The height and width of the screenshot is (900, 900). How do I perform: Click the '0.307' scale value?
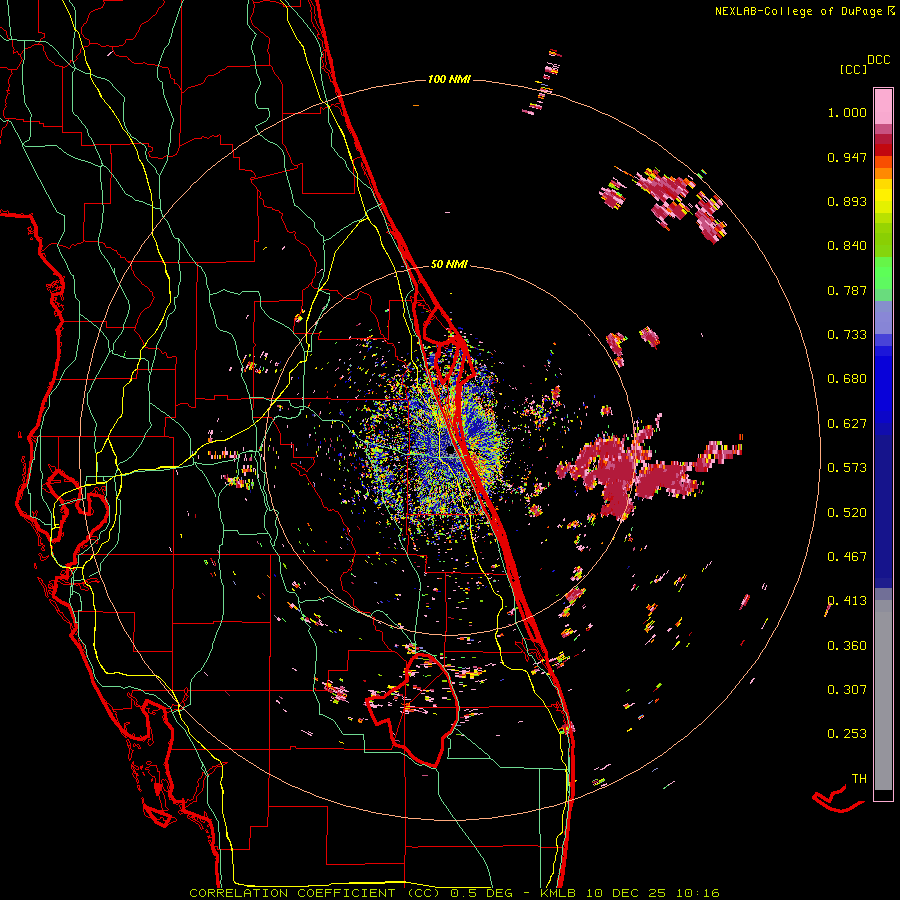(x=847, y=690)
